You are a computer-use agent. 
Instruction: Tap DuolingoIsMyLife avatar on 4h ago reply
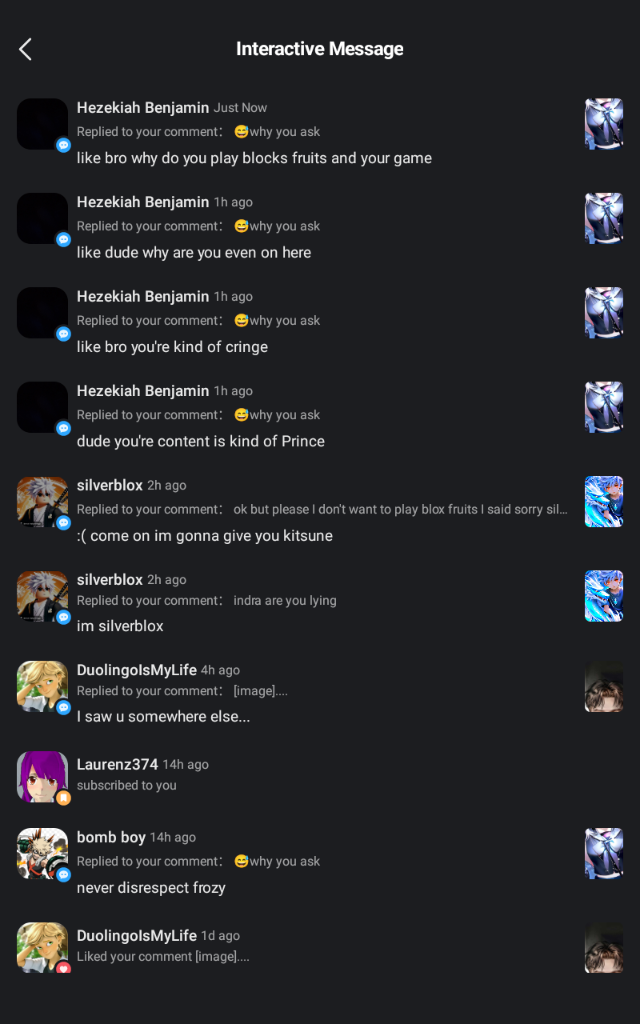(42, 686)
